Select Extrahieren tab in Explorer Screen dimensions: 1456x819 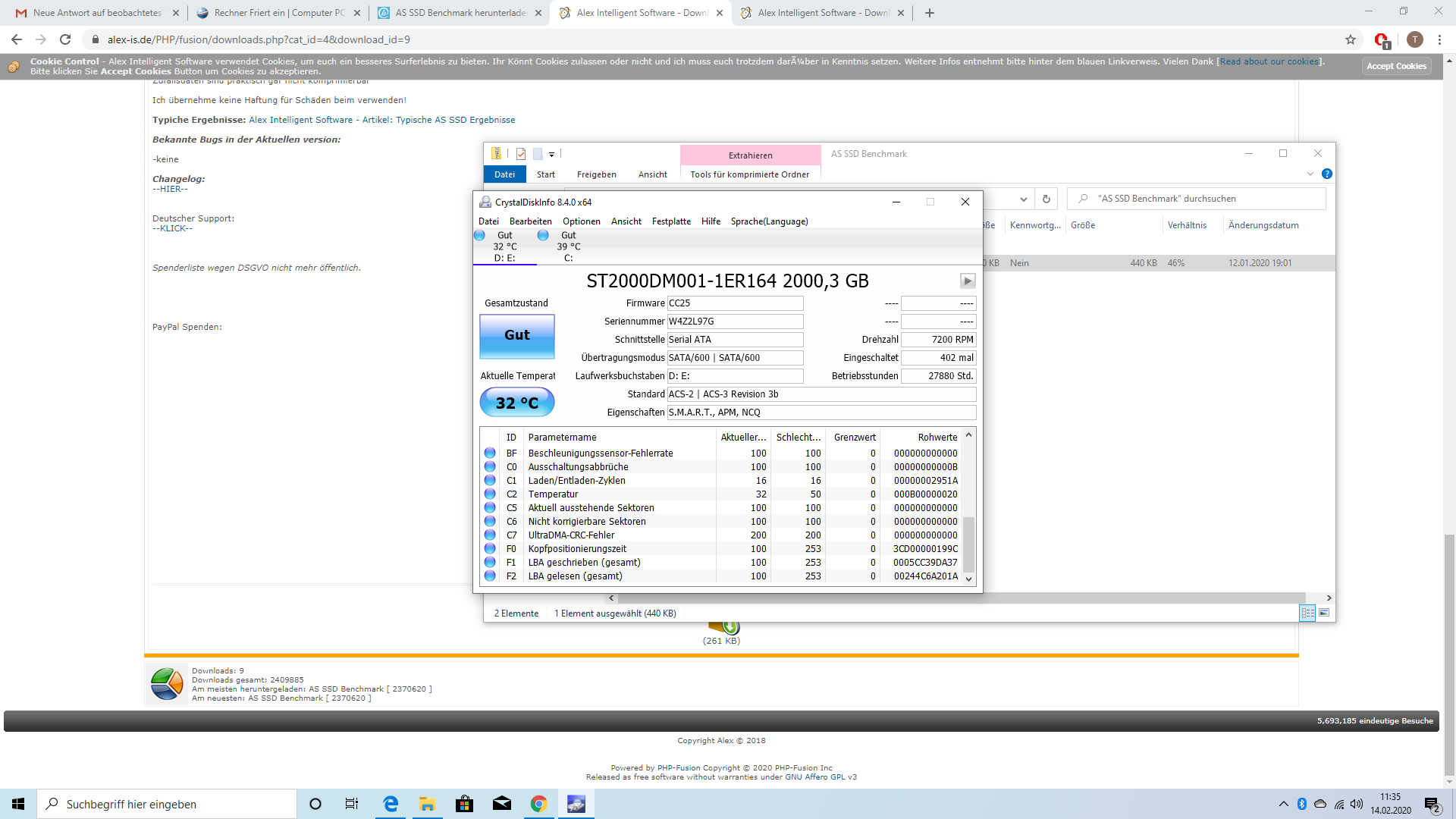tap(751, 155)
